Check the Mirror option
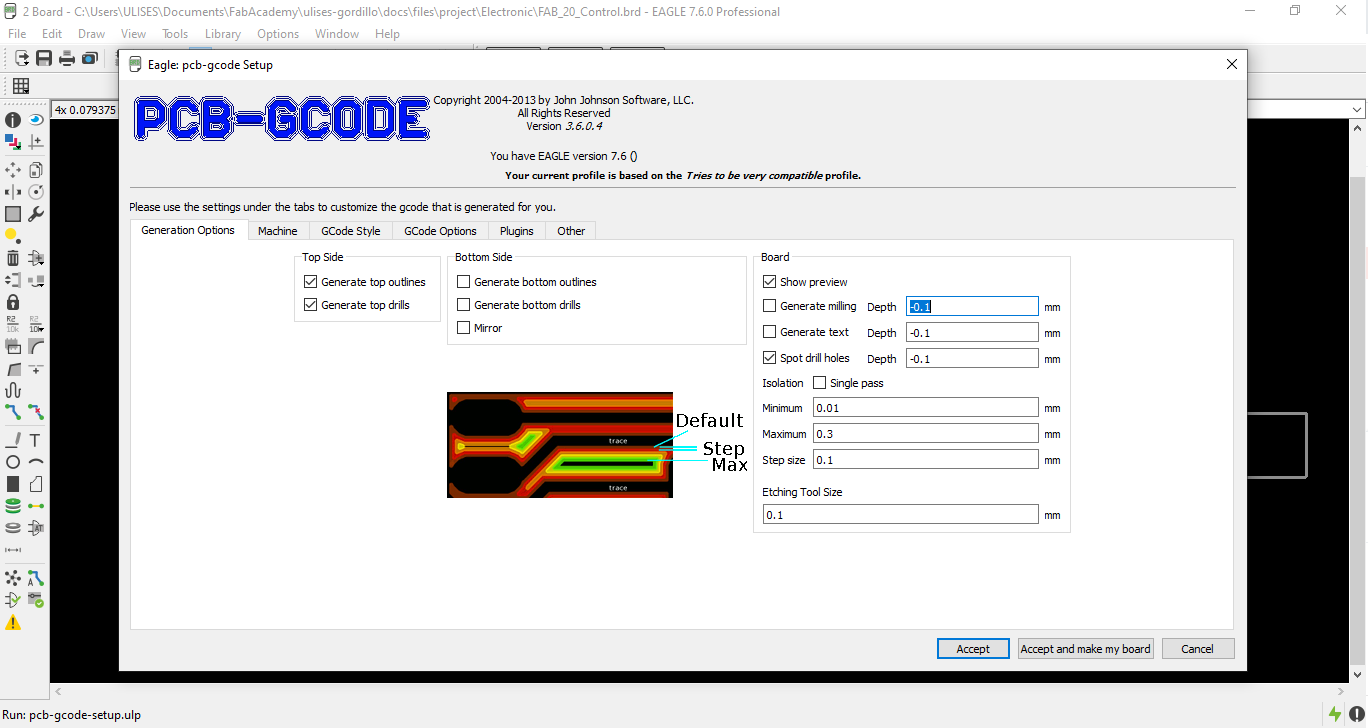 [464, 328]
